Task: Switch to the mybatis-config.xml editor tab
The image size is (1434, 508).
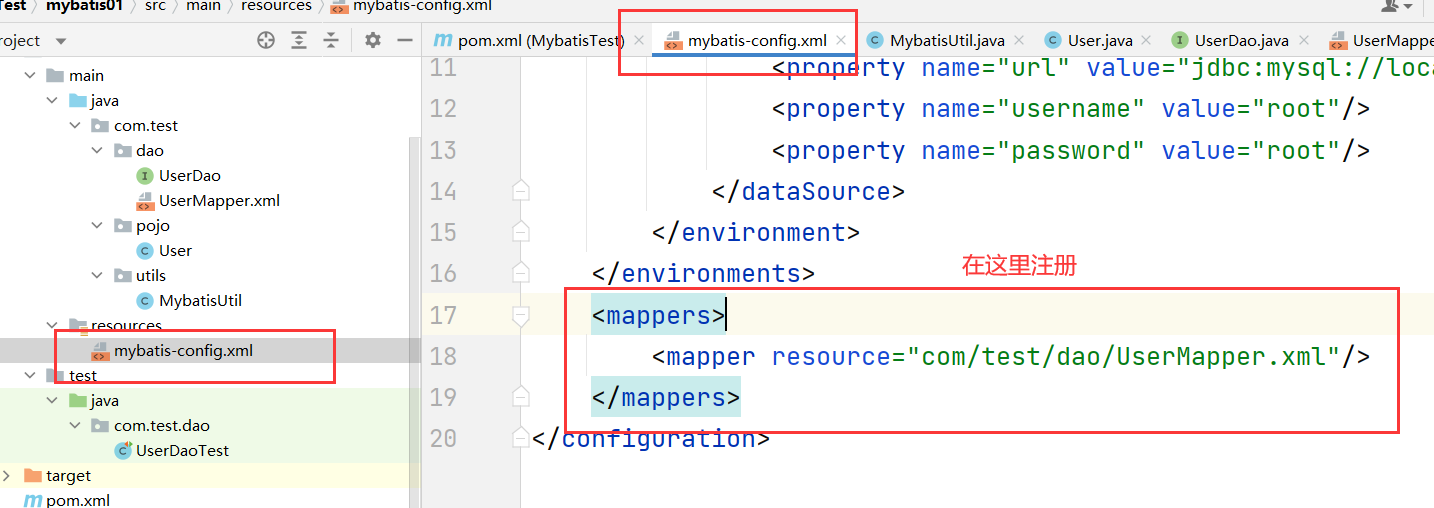Action: [x=757, y=41]
